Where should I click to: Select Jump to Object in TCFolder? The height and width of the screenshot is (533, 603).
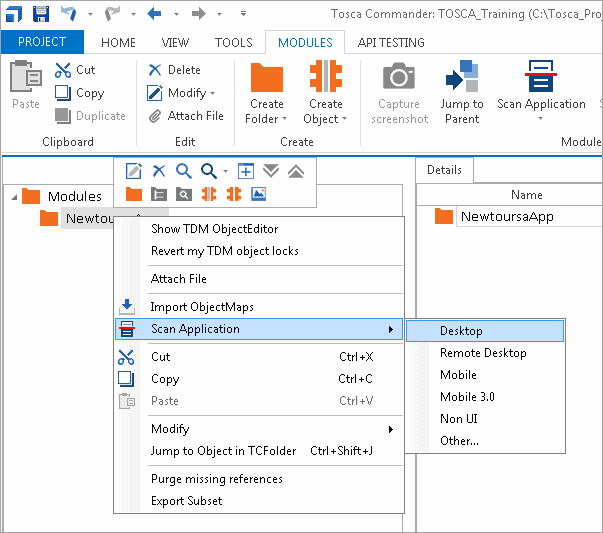click(259, 451)
